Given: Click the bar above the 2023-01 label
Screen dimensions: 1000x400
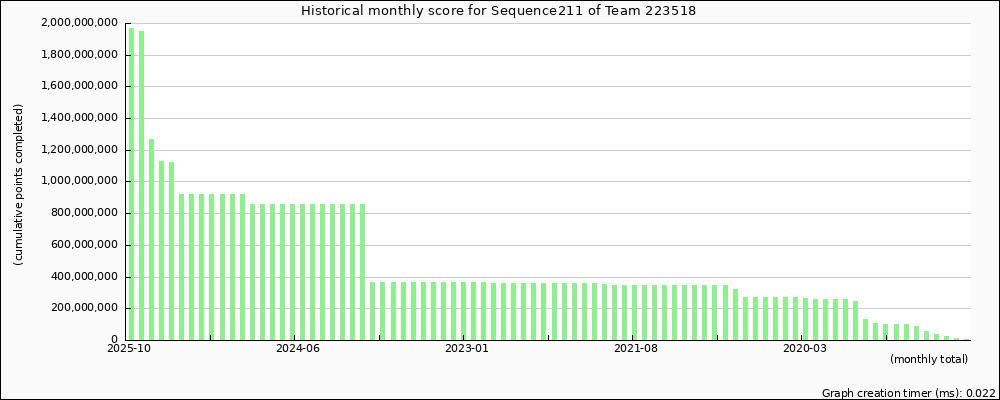Looking at the screenshot, I should 464,311.
